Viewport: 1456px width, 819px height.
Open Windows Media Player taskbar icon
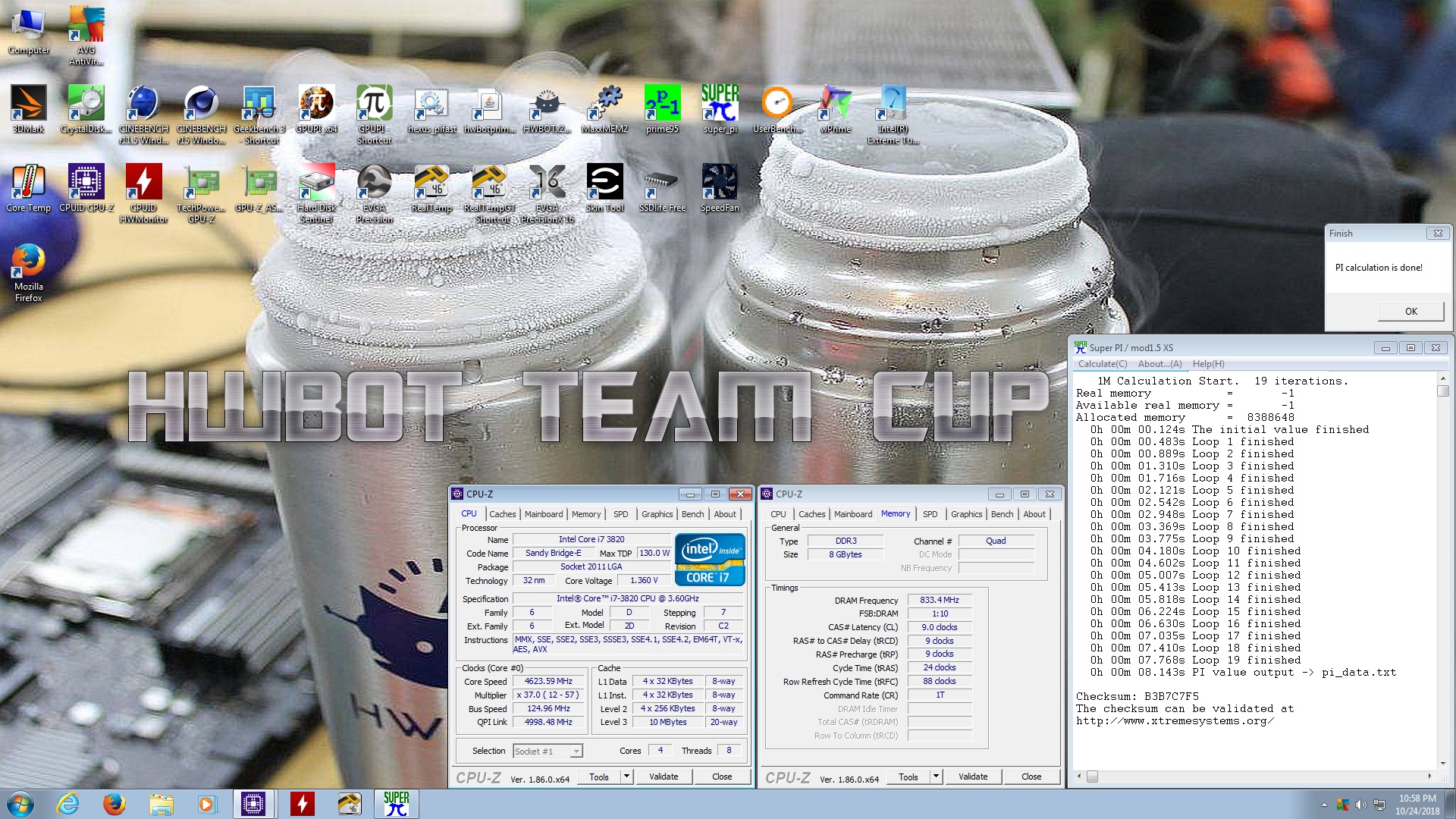tap(207, 804)
